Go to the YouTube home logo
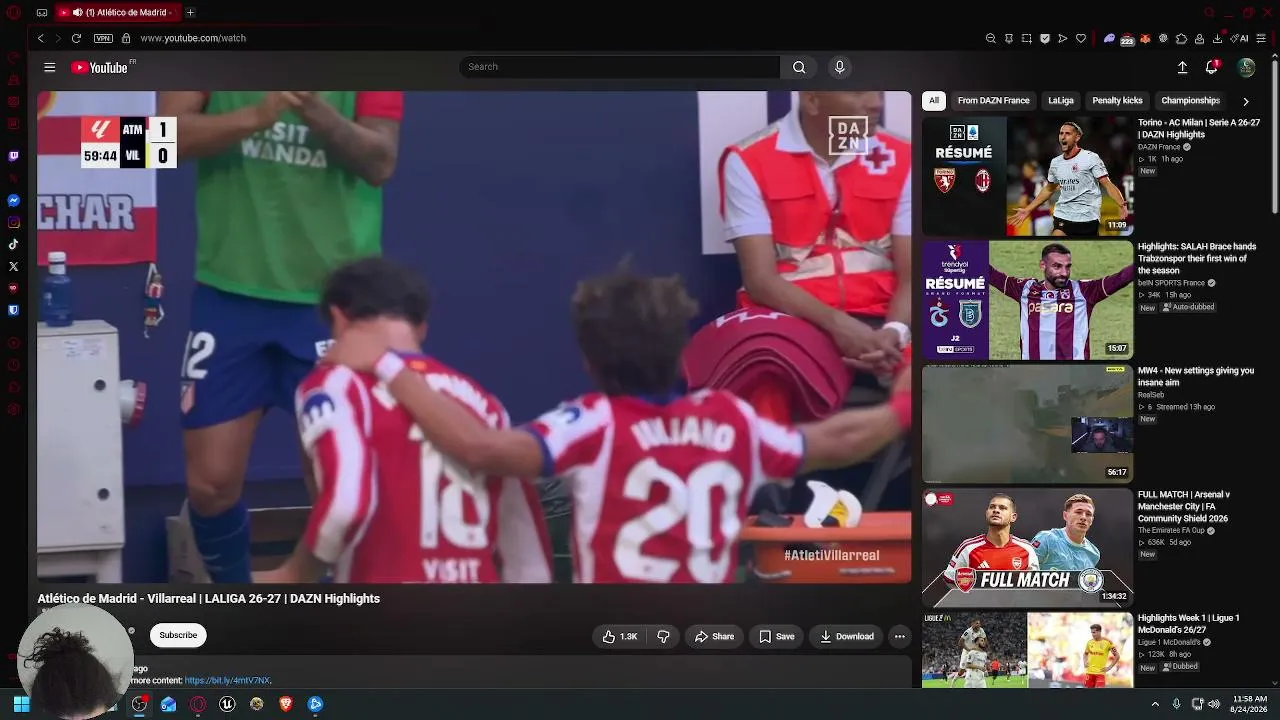 (100, 67)
